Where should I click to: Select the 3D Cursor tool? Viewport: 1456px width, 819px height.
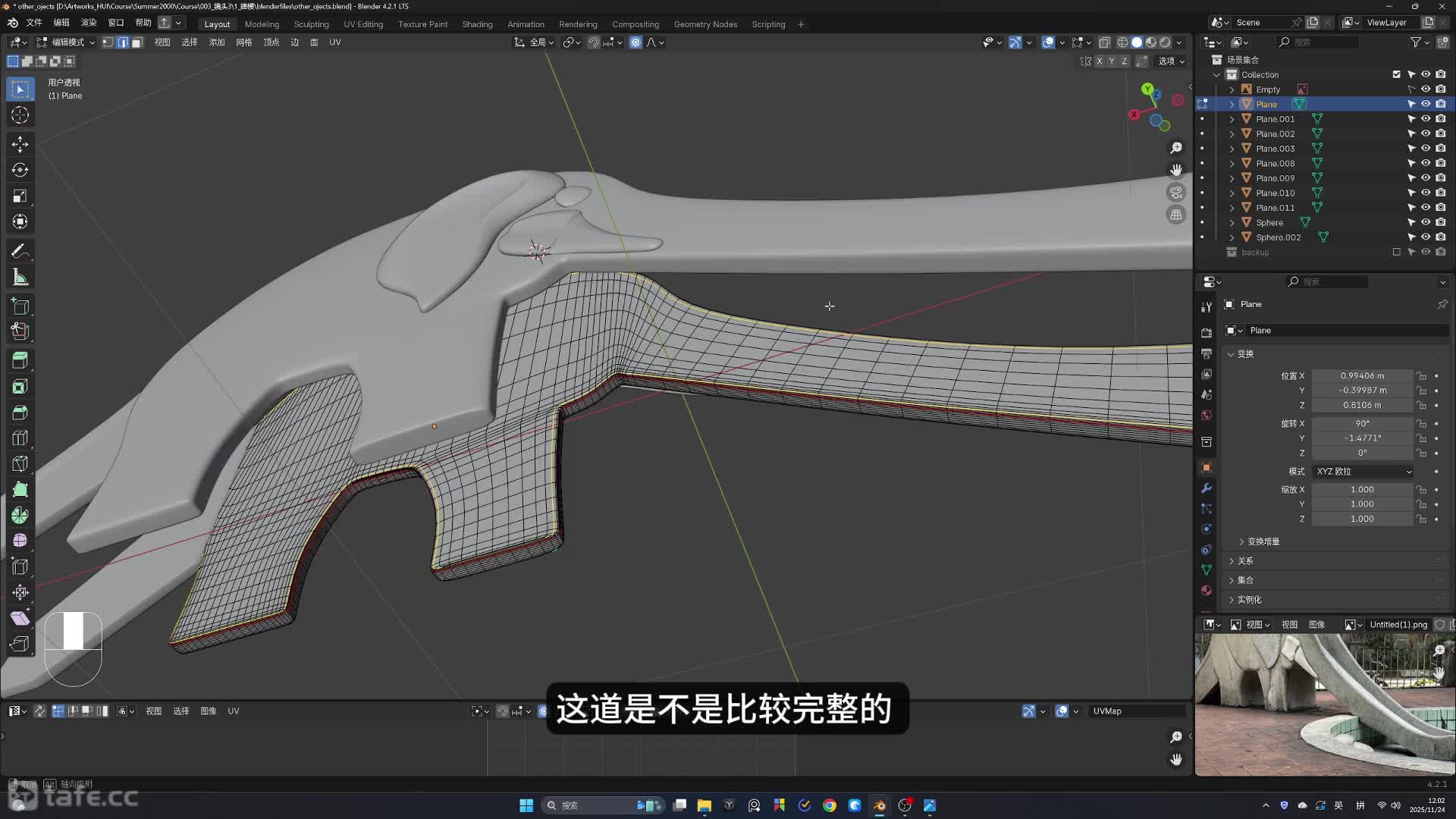[20, 115]
